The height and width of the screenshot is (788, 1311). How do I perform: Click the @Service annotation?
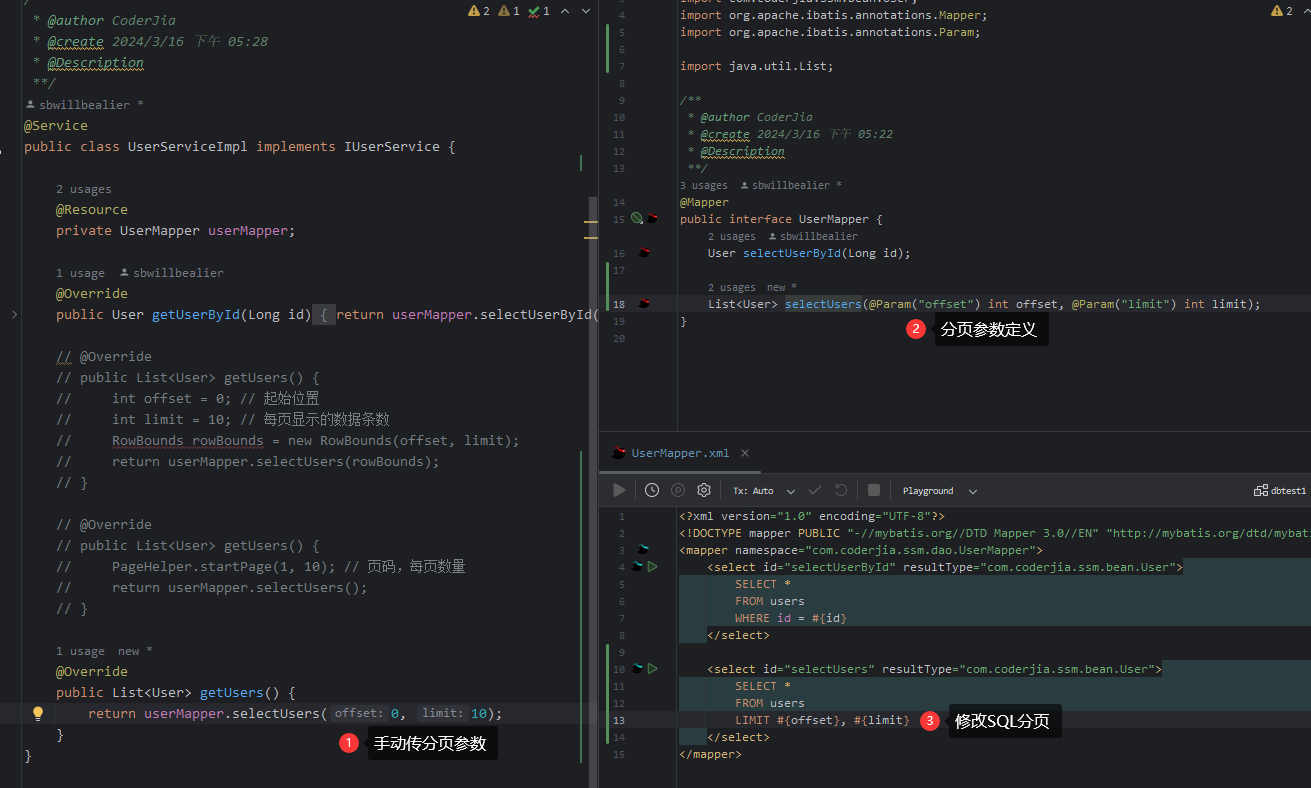(x=56, y=125)
